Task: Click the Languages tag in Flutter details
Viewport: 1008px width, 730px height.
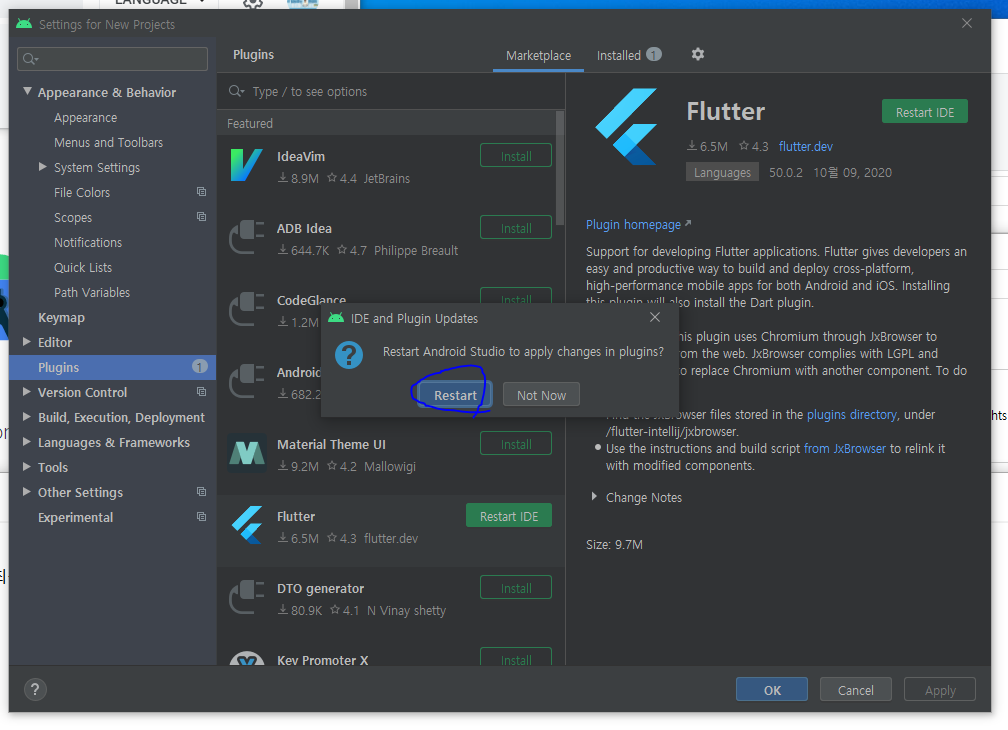Action: tap(722, 172)
